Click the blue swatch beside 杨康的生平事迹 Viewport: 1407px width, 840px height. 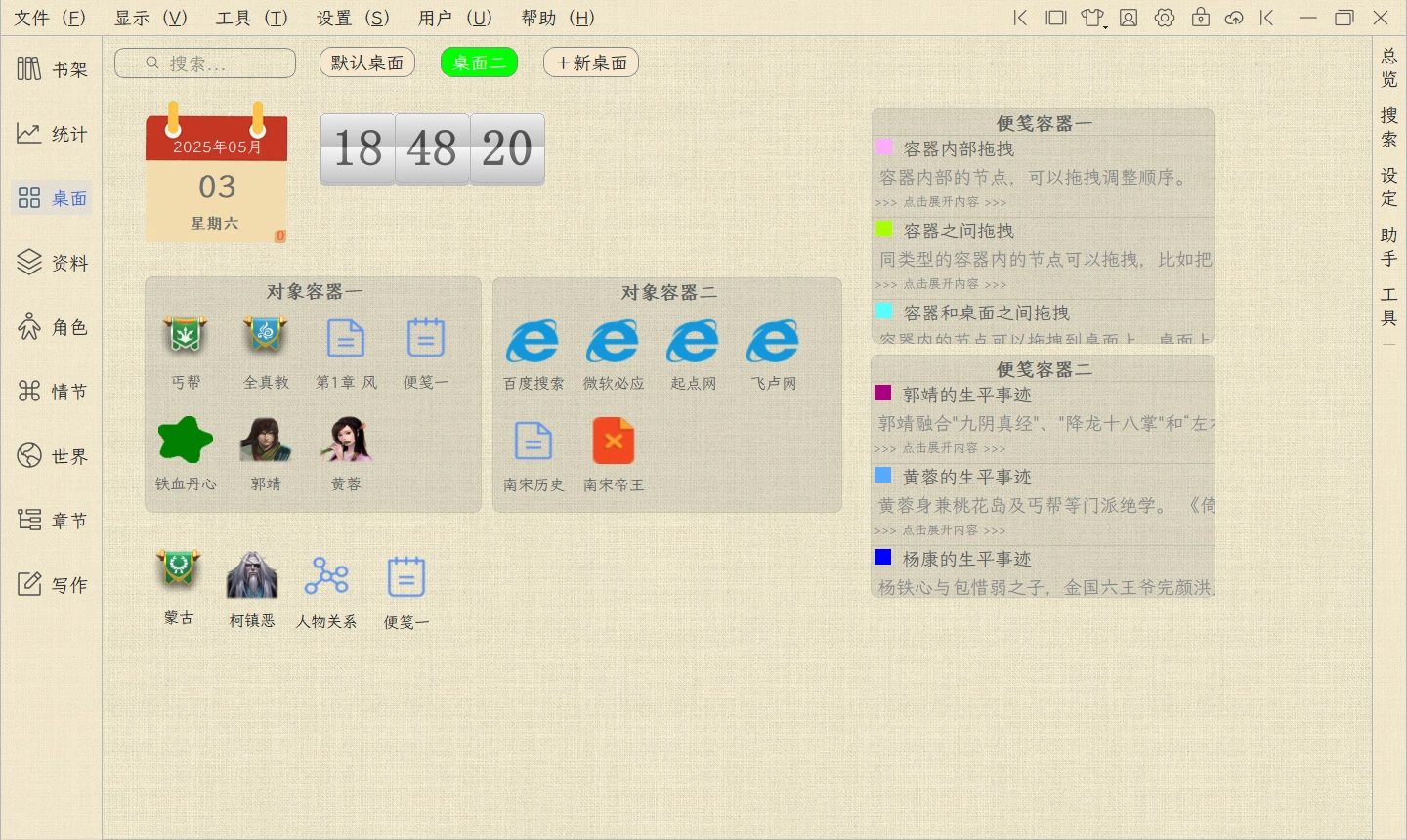click(x=883, y=557)
